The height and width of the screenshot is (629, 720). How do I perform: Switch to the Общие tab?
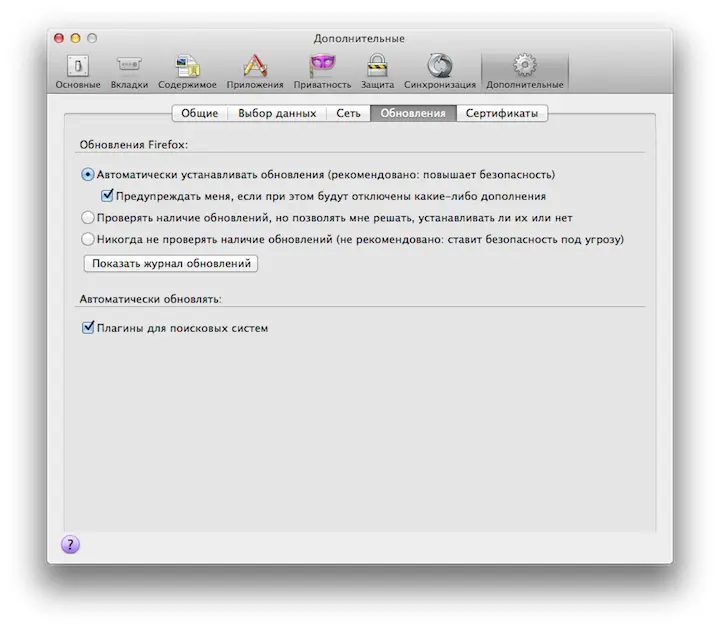click(199, 113)
